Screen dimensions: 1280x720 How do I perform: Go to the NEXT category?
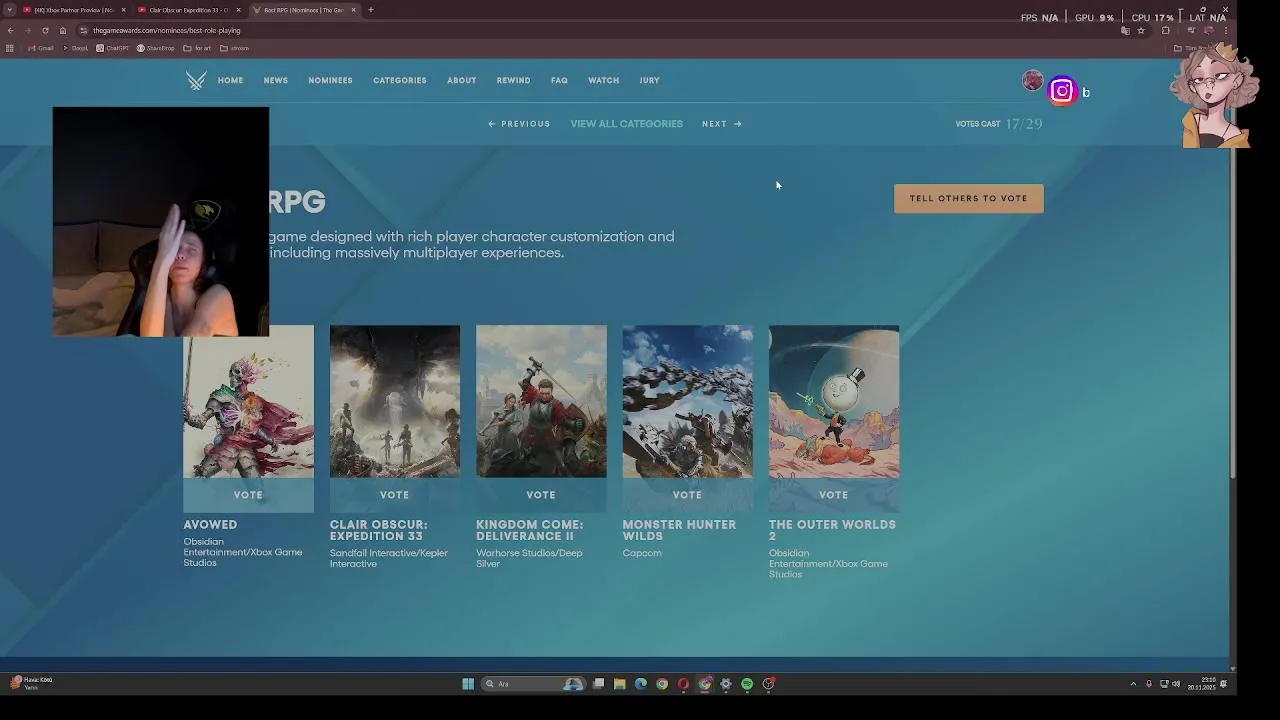pos(721,124)
